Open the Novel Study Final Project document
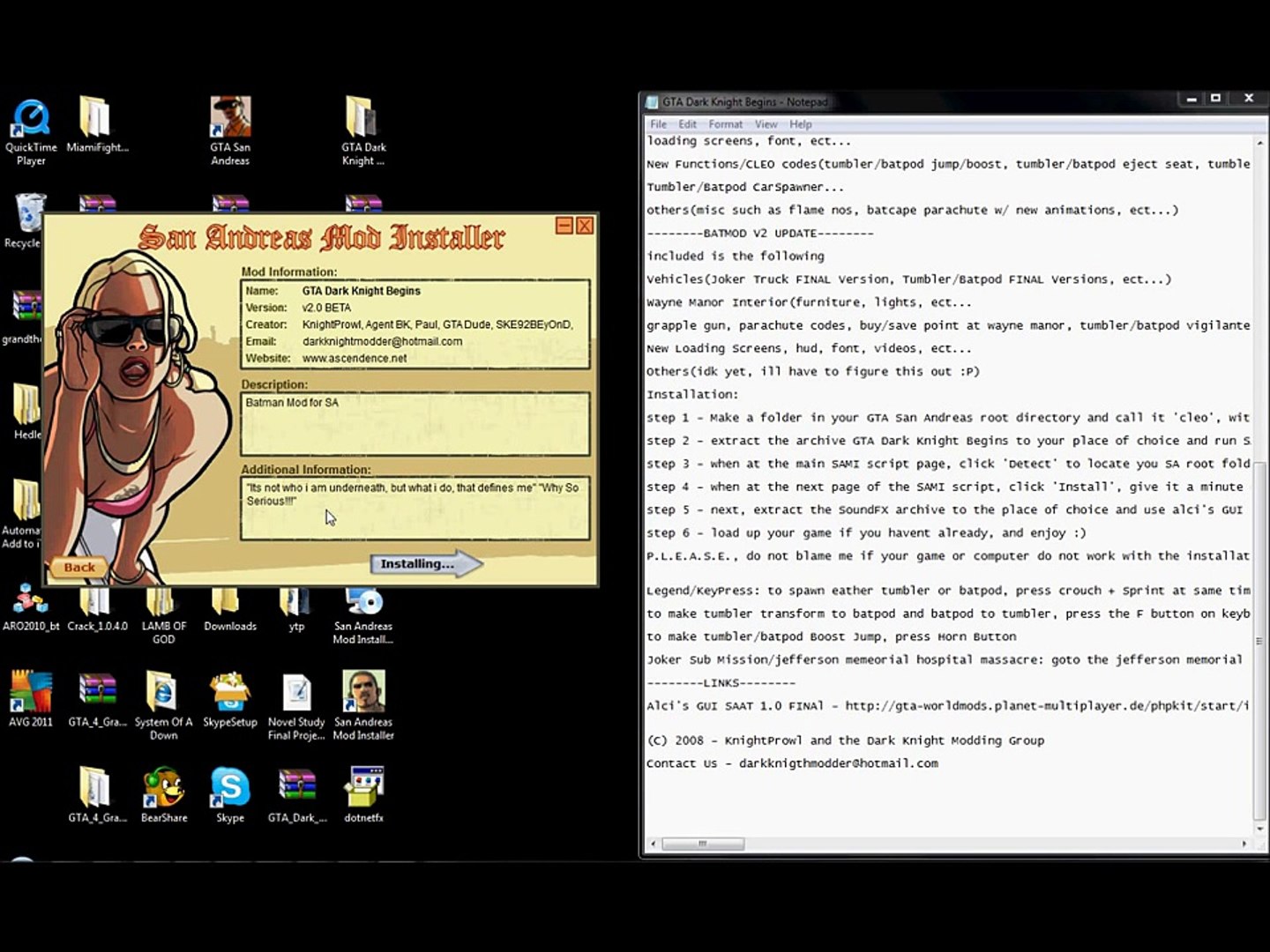This screenshot has width=1270, height=952. pos(296,705)
